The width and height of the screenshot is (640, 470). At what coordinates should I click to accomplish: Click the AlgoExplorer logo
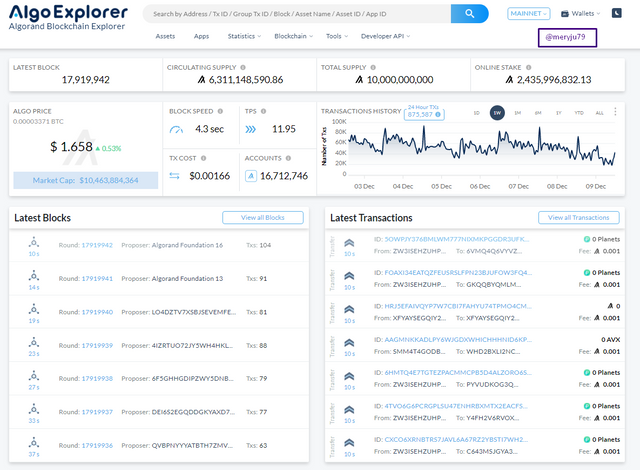click(x=68, y=18)
